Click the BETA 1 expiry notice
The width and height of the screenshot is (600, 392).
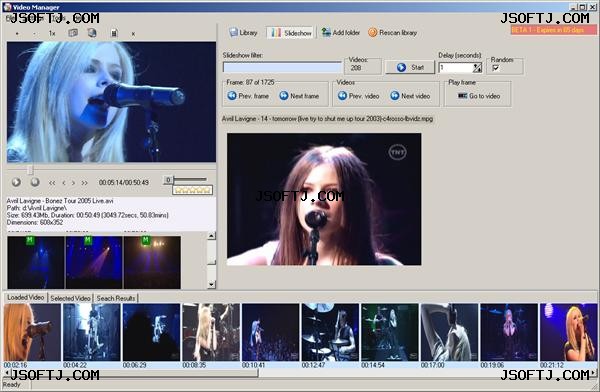pyautogui.click(x=553, y=30)
